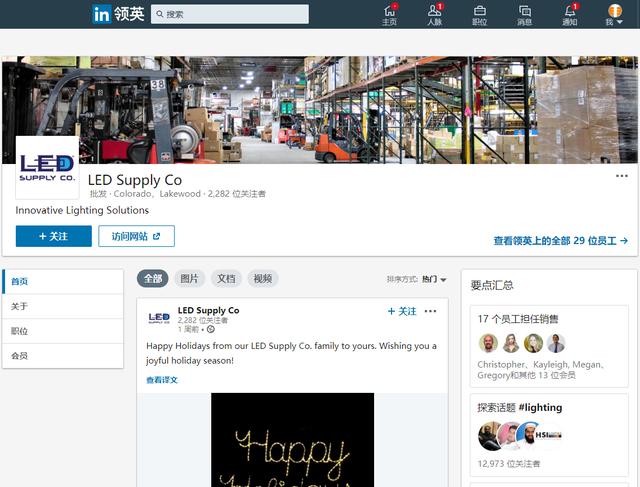
Task: Click LED Supply Co post author name
Action: (209, 310)
